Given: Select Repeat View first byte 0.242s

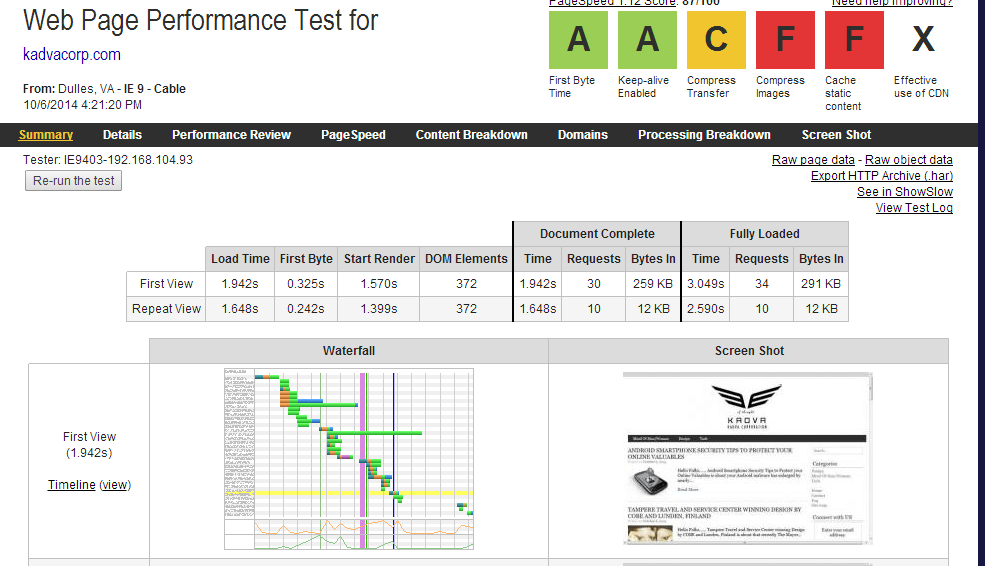Looking at the screenshot, I should pyautogui.click(x=306, y=309).
